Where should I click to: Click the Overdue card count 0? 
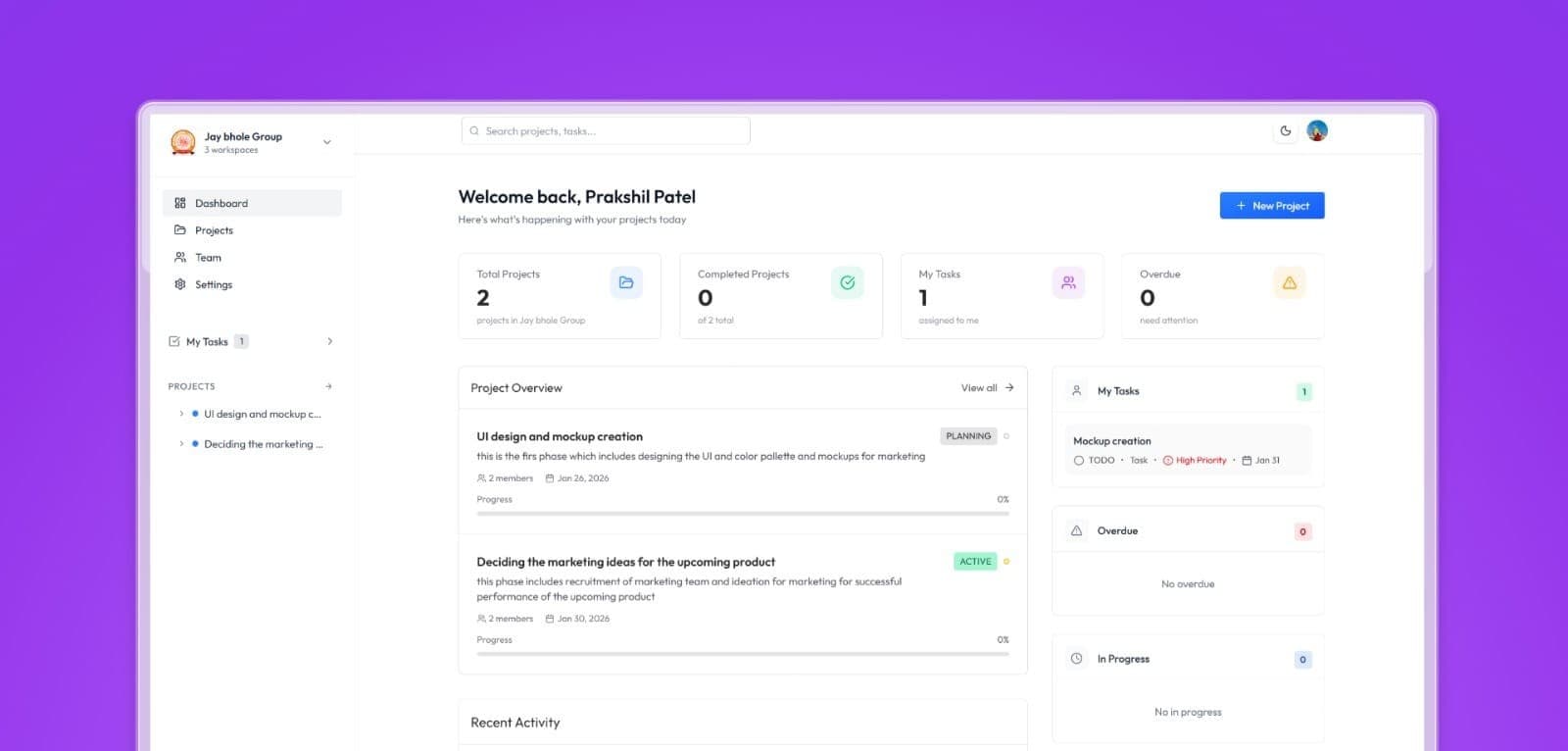pos(1148,298)
